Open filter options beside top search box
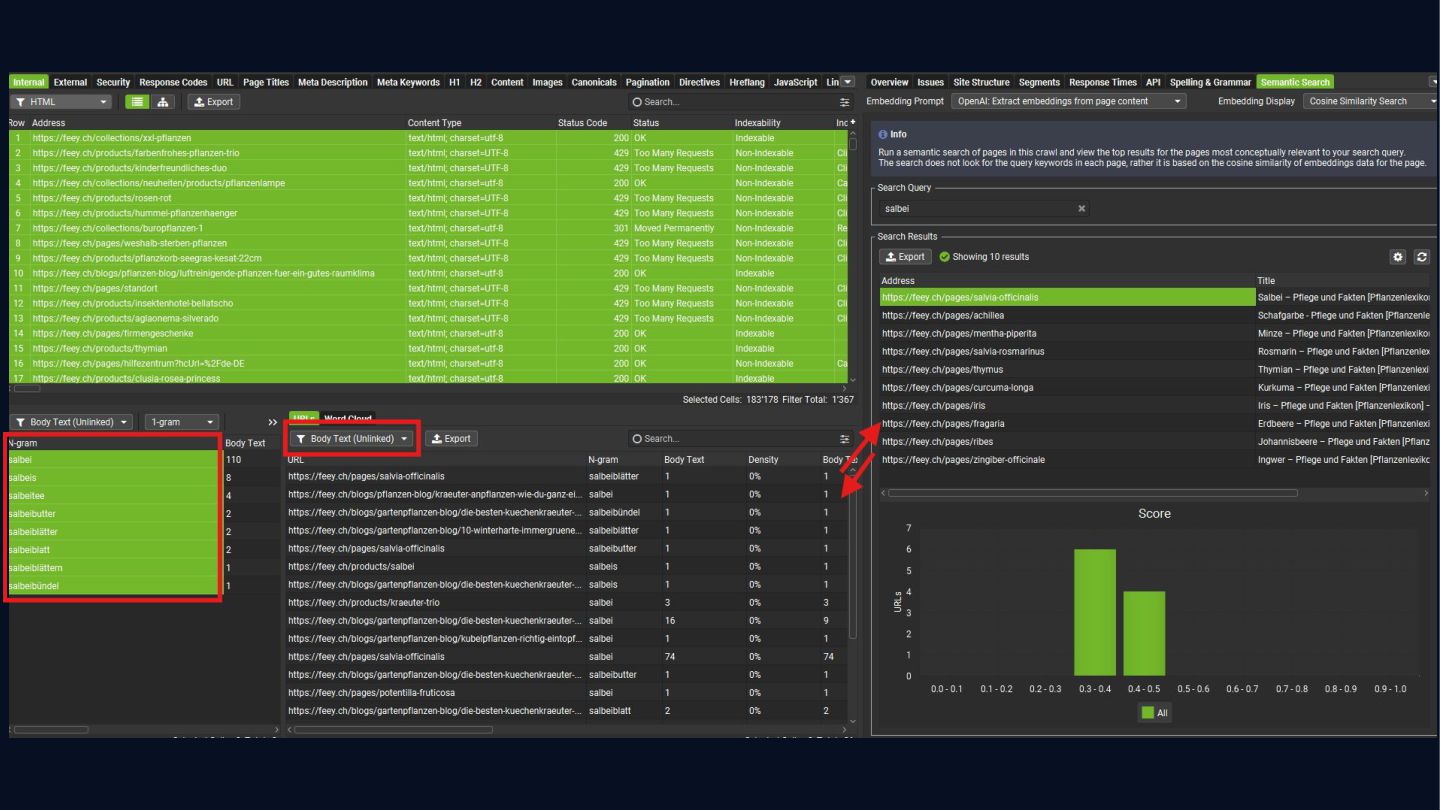1440x810 pixels. 845,102
